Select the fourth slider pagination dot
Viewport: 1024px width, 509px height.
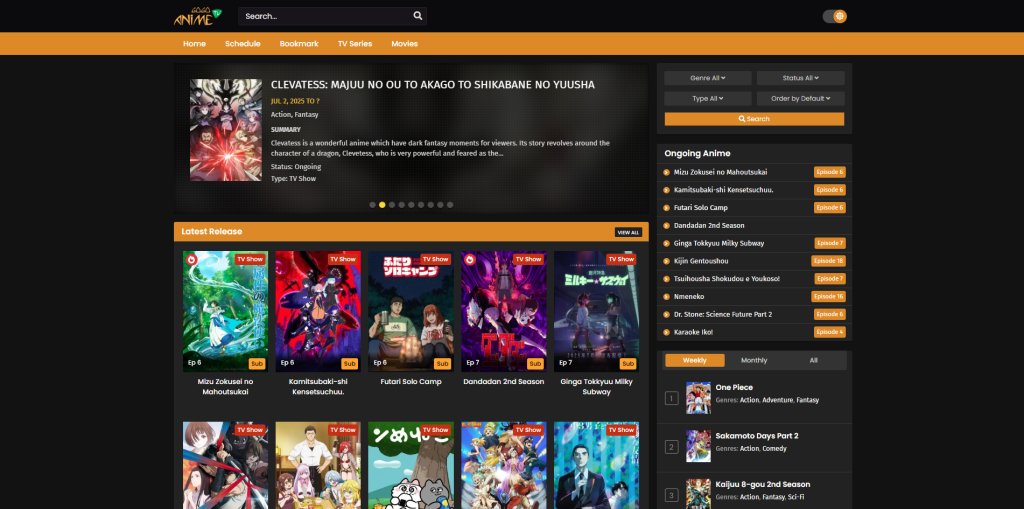[x=402, y=205]
